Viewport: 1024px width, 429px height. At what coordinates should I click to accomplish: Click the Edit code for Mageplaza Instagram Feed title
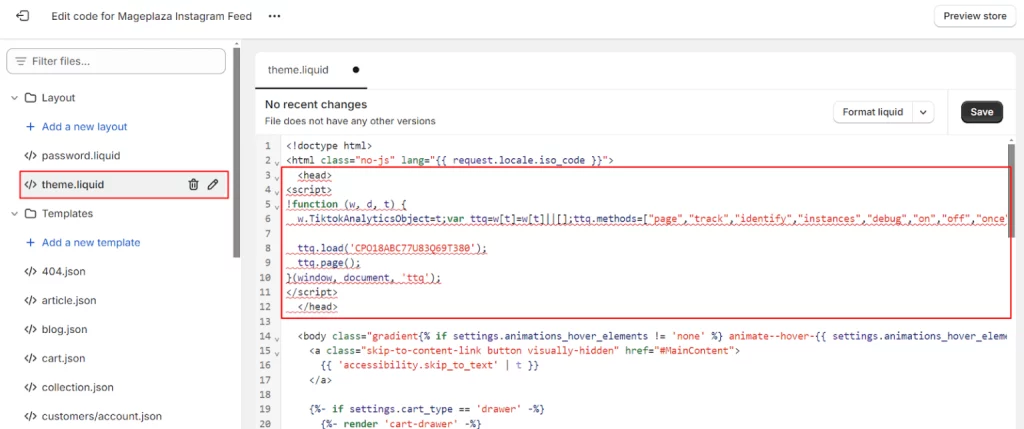tap(152, 16)
